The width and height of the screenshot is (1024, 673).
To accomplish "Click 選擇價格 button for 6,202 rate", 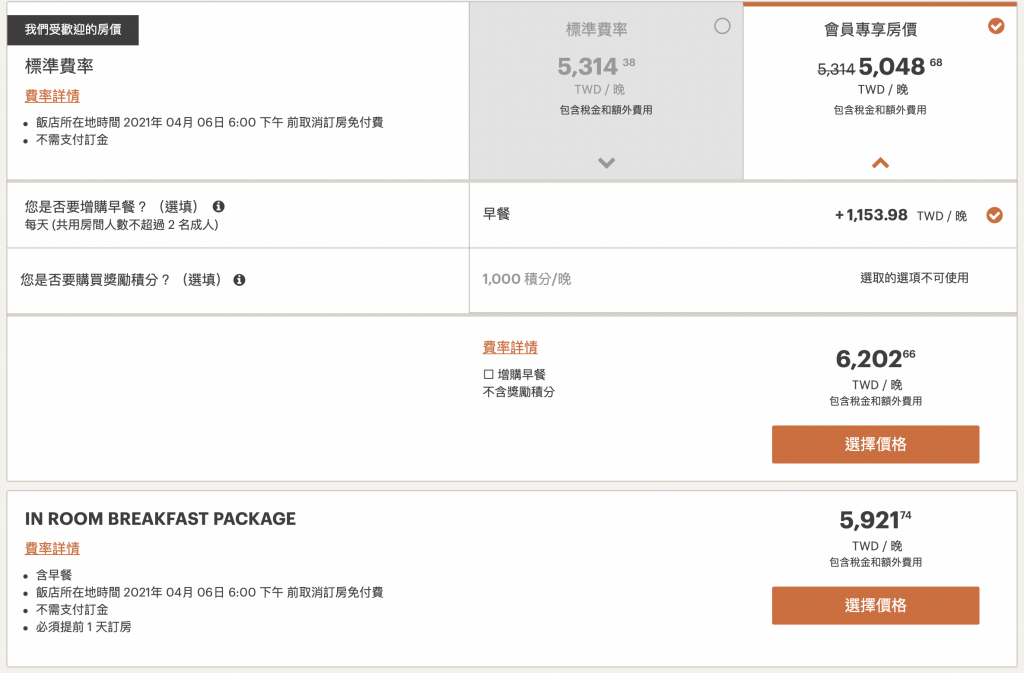I will coord(875,445).
